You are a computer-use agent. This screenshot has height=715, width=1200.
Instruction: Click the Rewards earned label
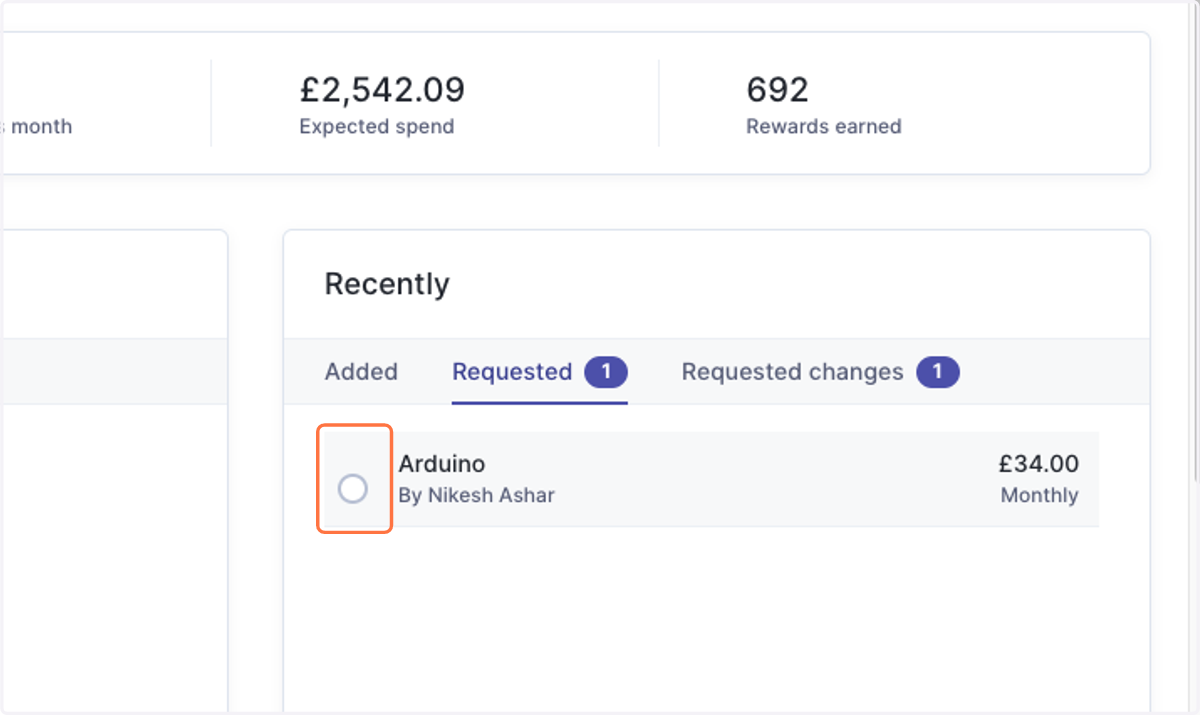pyautogui.click(x=824, y=127)
